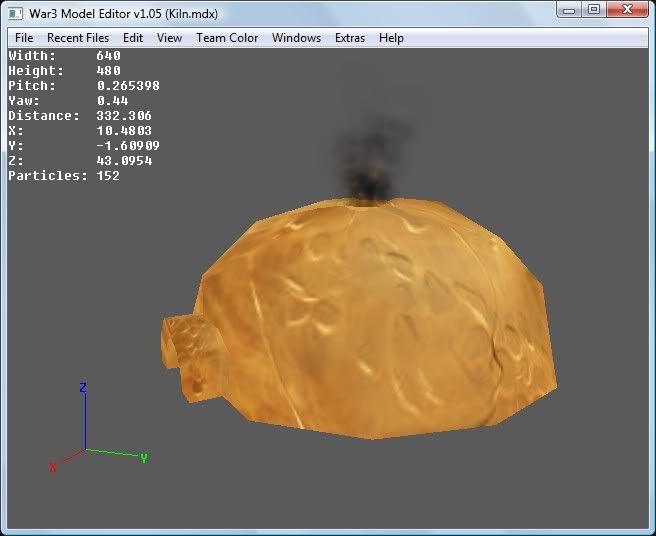Viewport: 656px width, 536px height.
Task: Open the File menu
Action: point(24,38)
